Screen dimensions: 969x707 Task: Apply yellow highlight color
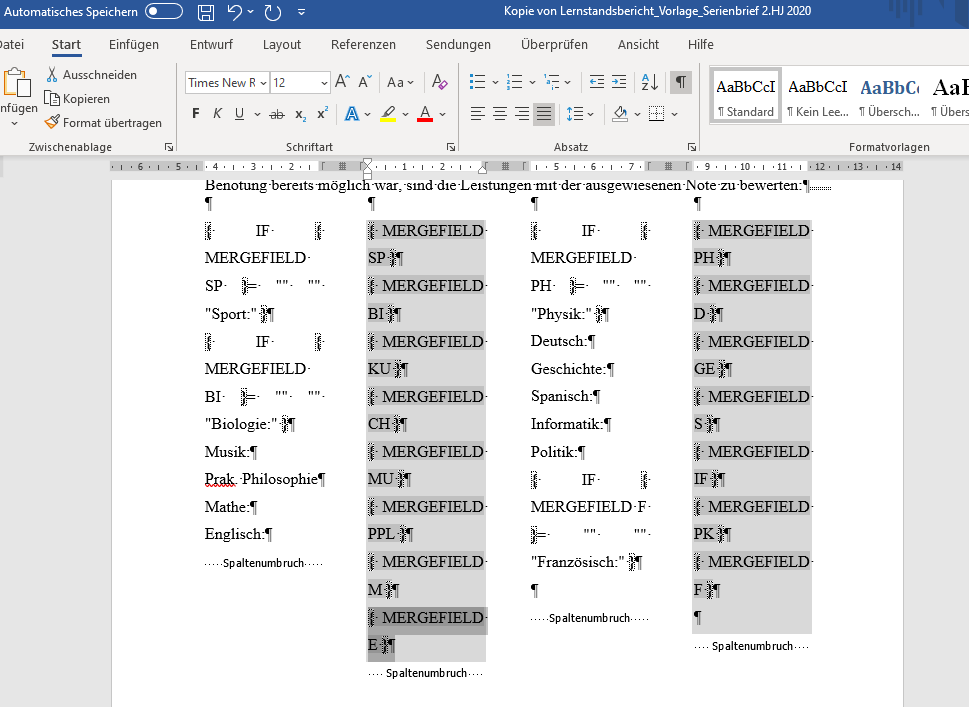(388, 114)
